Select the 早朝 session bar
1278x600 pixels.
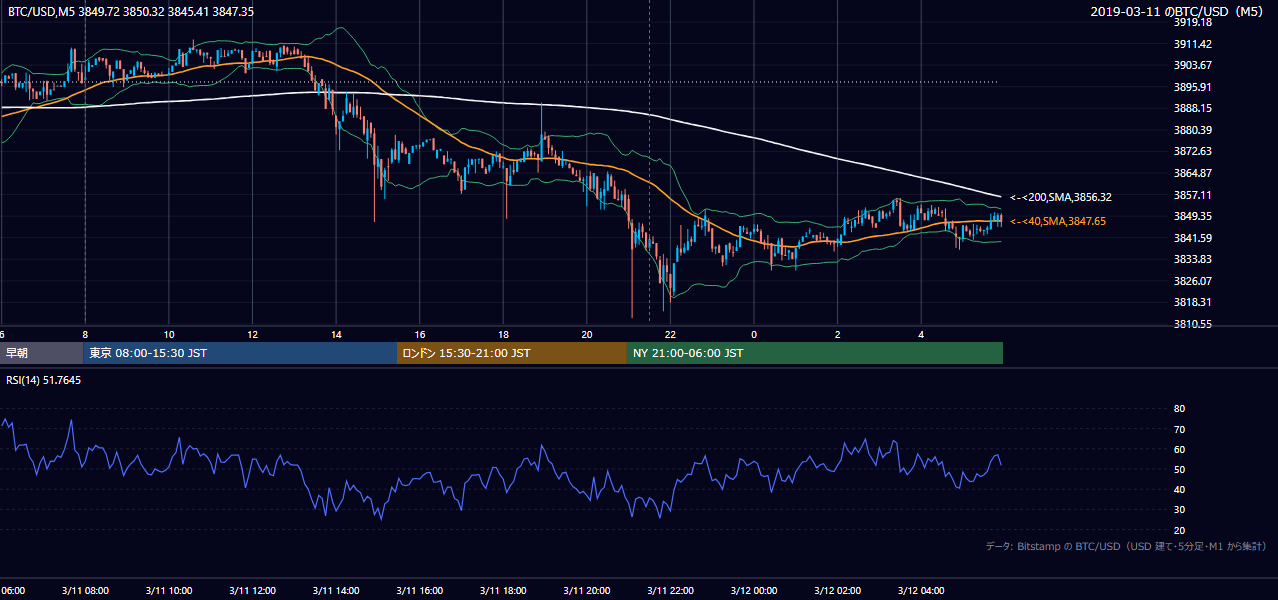point(42,353)
